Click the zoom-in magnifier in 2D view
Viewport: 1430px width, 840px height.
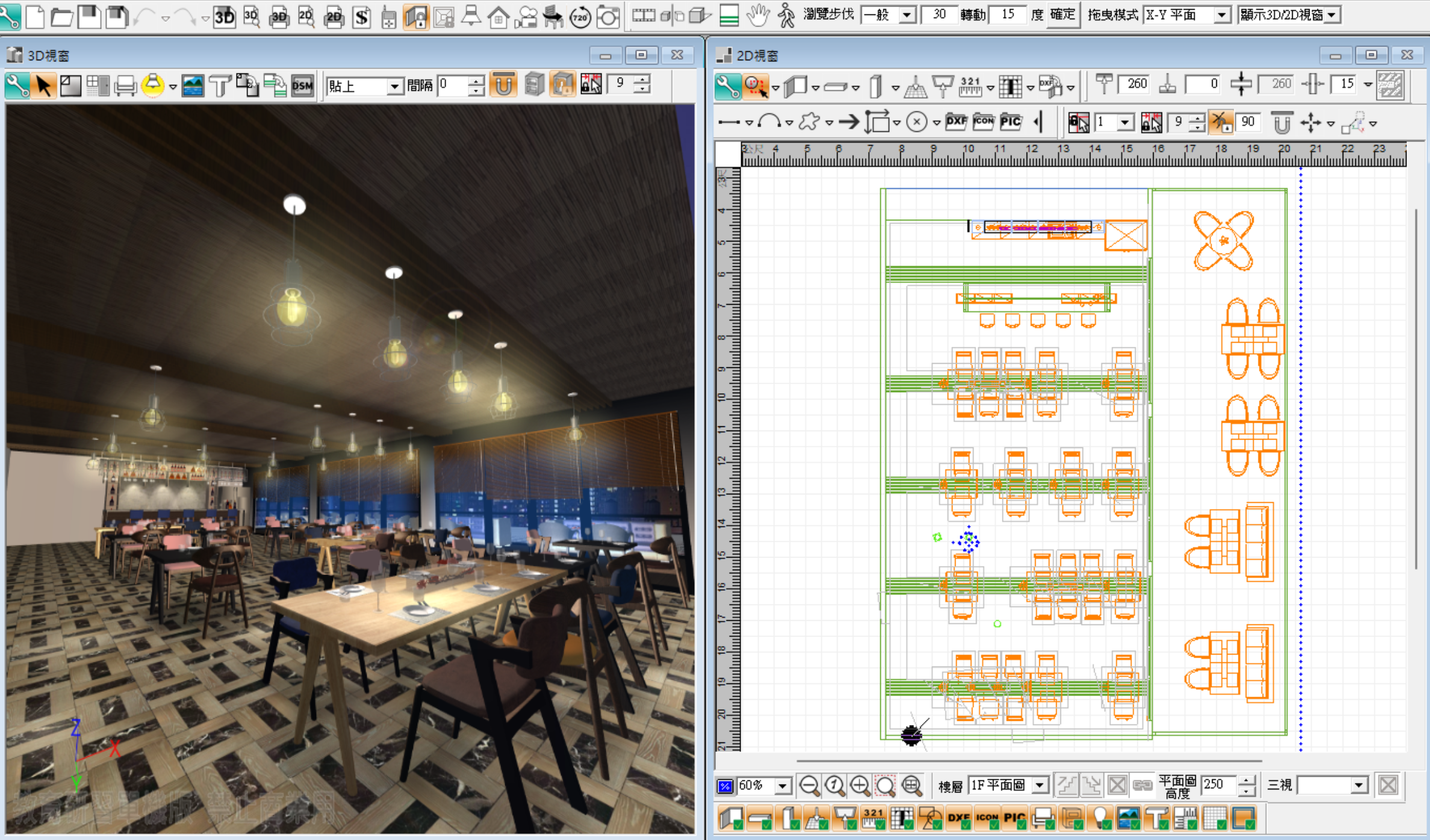coord(859,785)
